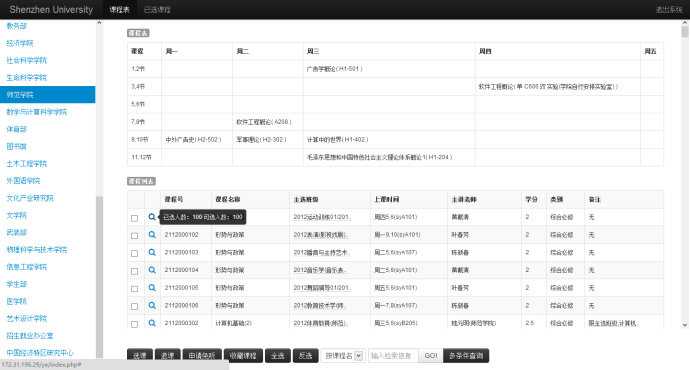Click the GO! search button
This screenshot has width=690, height=370.
point(431,355)
